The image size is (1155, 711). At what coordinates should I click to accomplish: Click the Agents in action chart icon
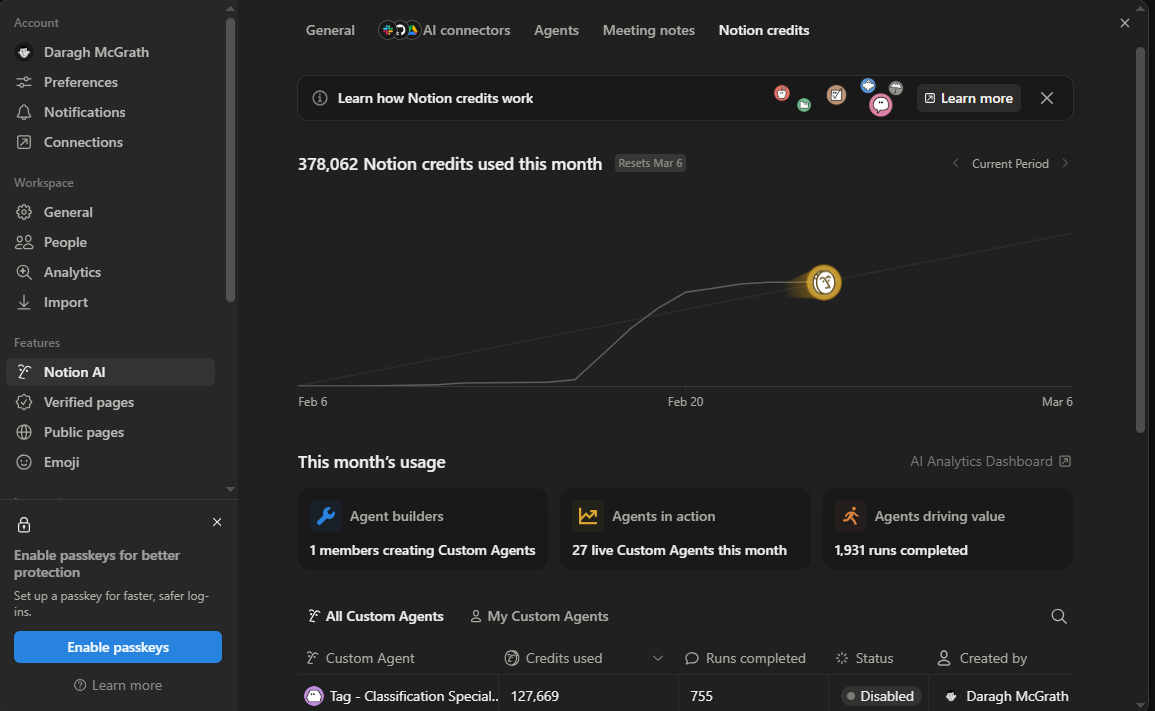588,516
